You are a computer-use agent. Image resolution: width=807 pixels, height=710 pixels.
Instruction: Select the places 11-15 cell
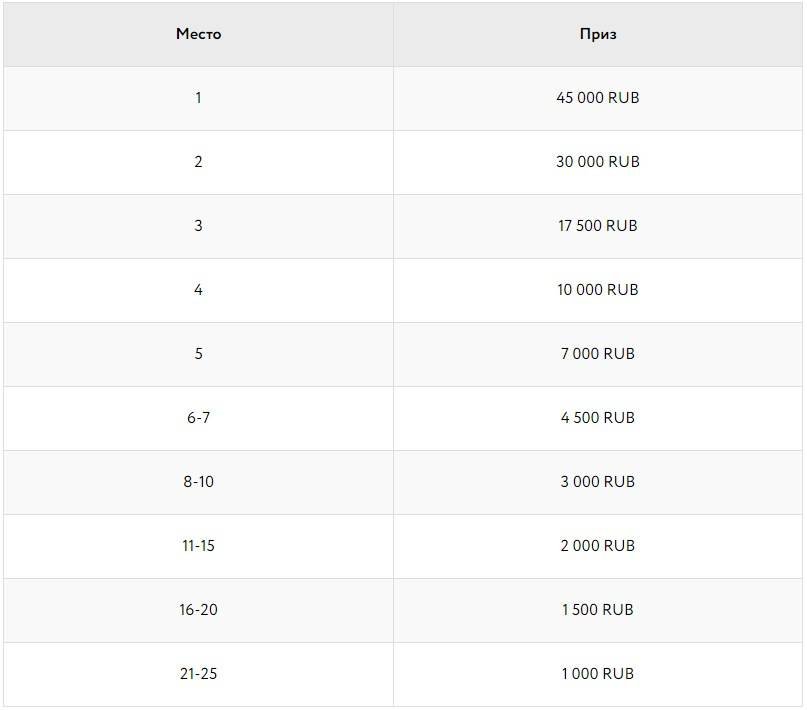(x=198, y=546)
